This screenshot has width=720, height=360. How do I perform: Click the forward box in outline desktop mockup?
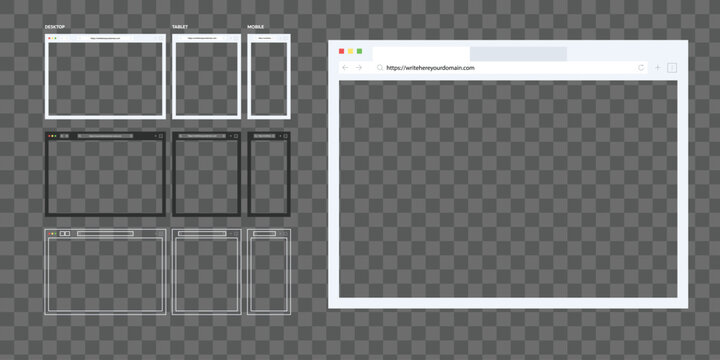point(68,234)
